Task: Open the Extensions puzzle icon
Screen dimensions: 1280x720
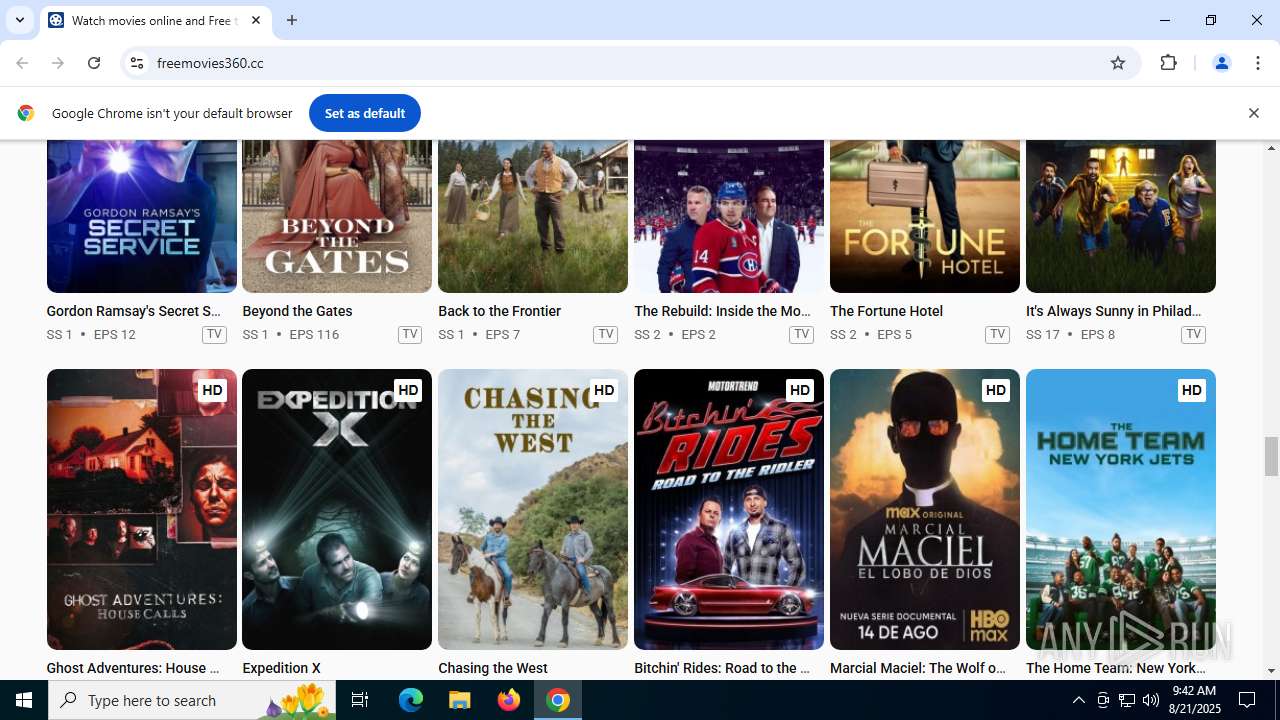Action: [1168, 63]
